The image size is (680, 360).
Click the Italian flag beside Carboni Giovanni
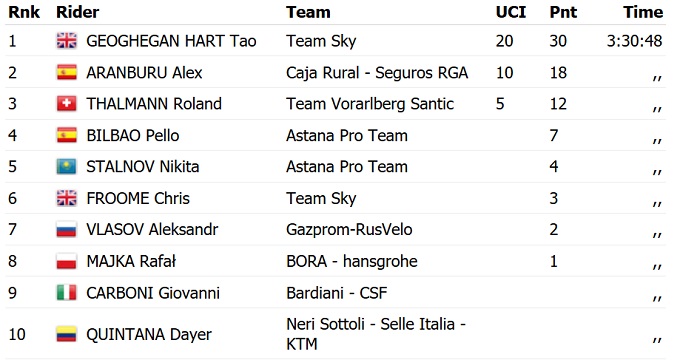pyautogui.click(x=67, y=293)
